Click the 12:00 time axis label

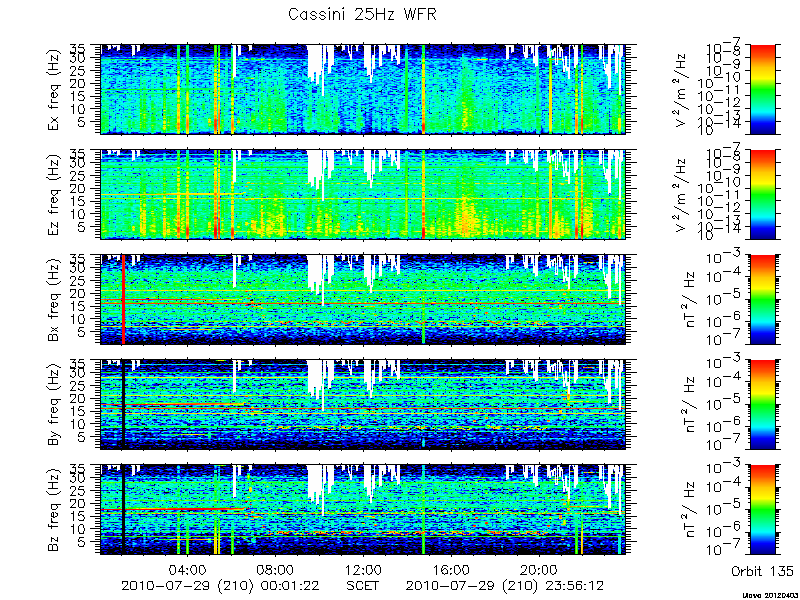pyautogui.click(x=363, y=570)
